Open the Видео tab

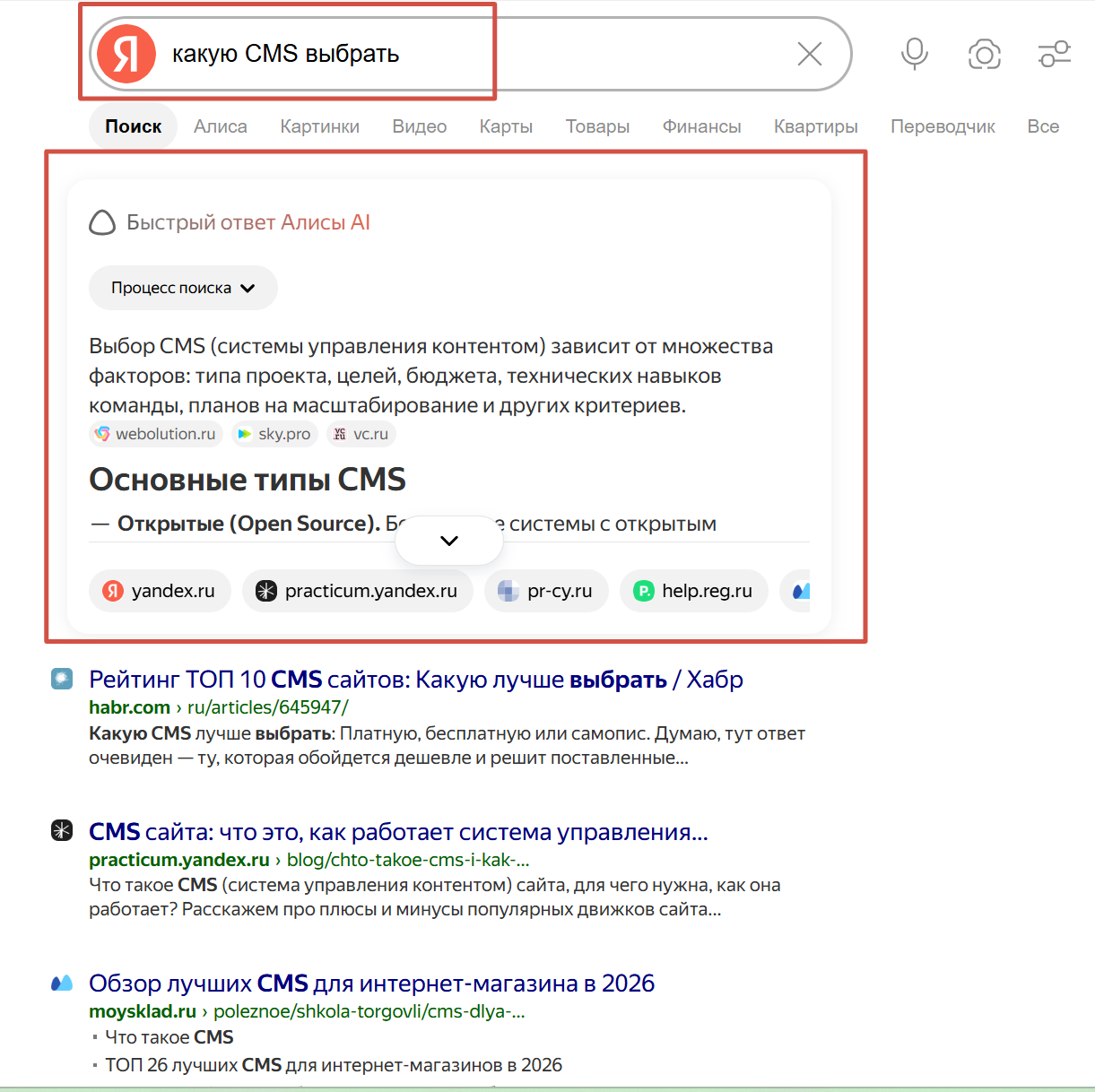tap(420, 126)
